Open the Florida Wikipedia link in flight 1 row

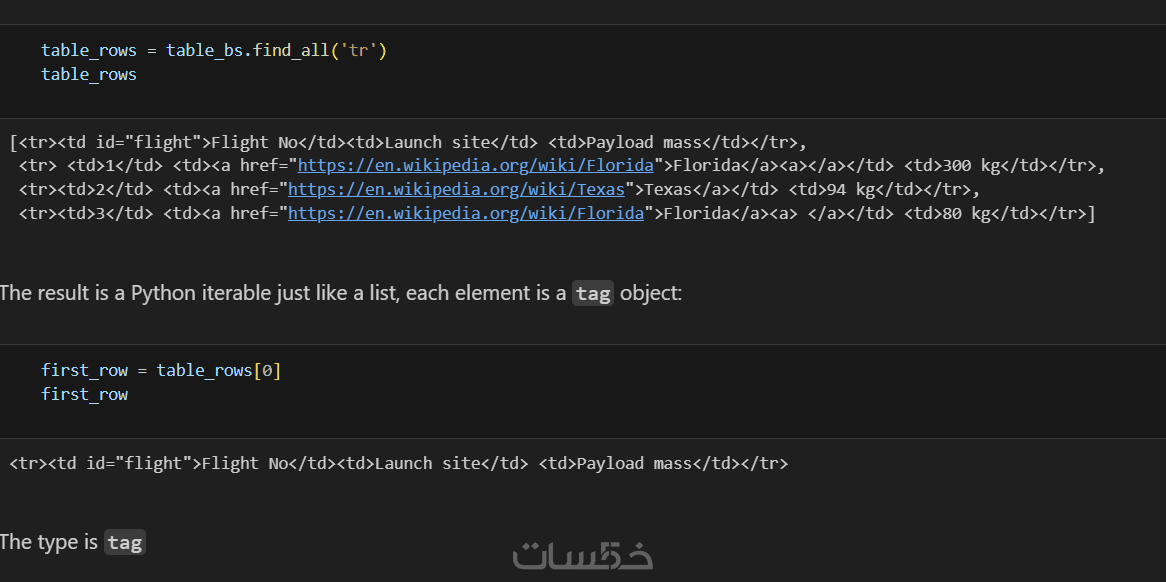click(x=476, y=165)
